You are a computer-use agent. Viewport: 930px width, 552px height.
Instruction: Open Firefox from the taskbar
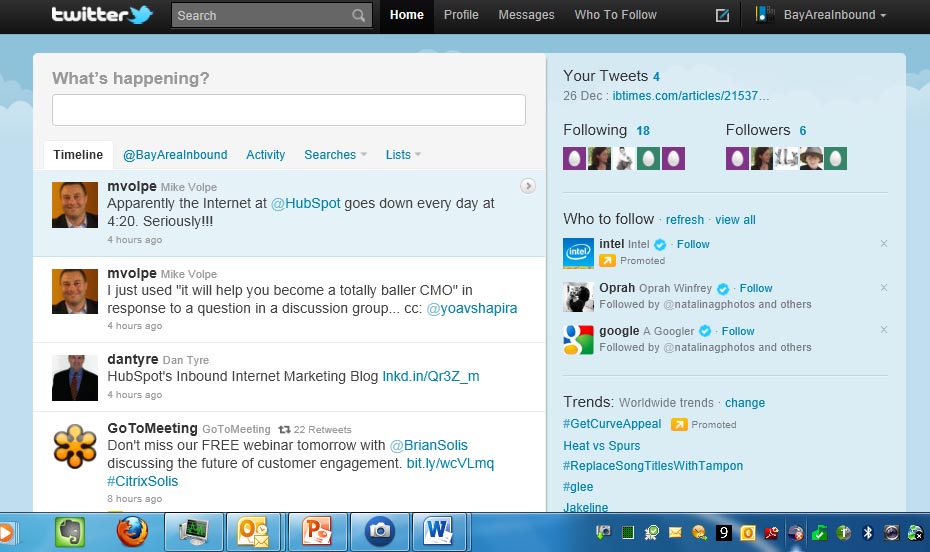click(x=132, y=531)
